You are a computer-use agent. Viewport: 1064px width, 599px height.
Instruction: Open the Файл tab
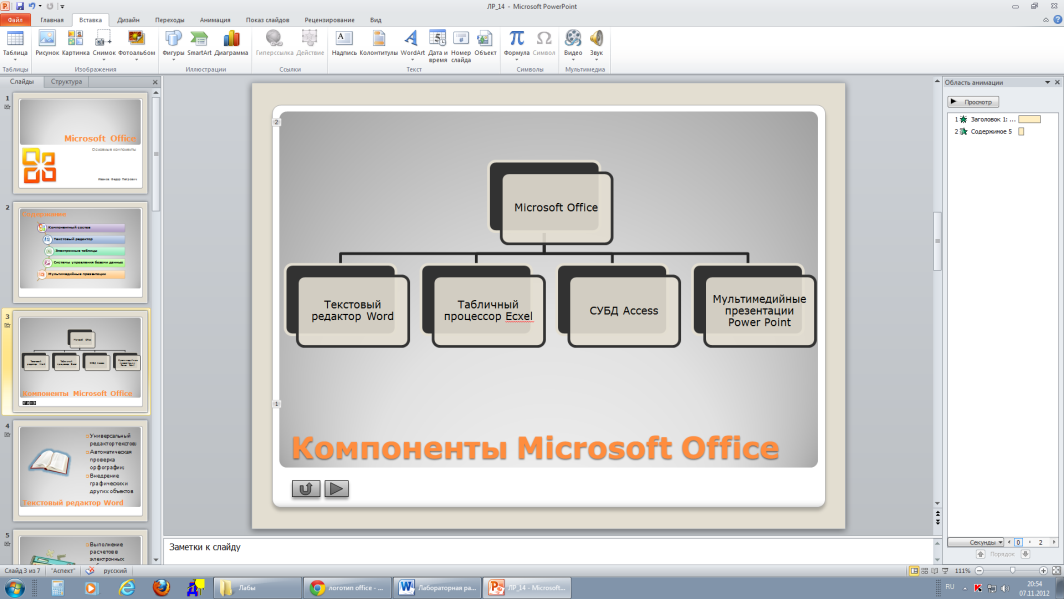coord(15,20)
